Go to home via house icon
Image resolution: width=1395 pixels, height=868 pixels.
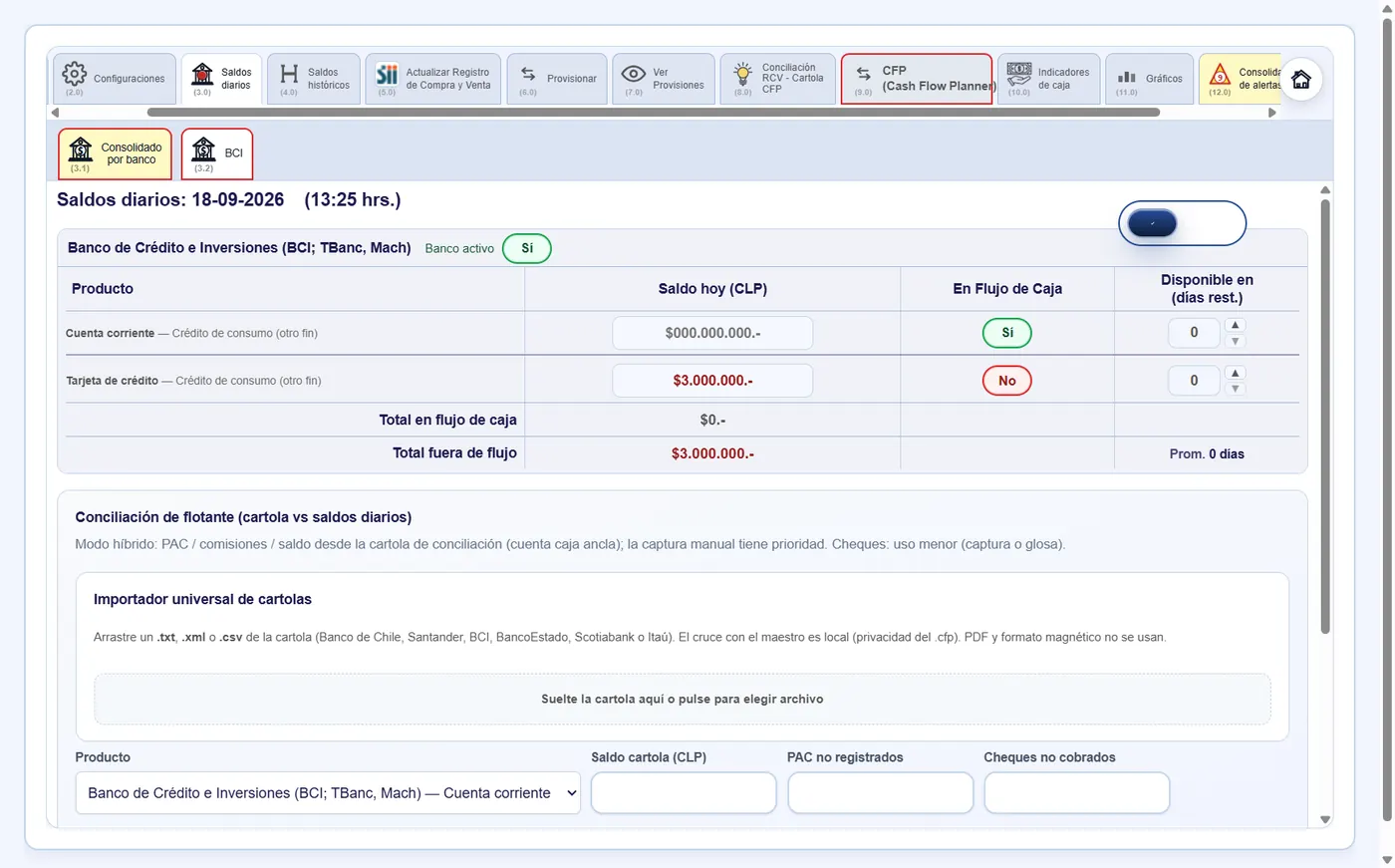coord(1301,80)
